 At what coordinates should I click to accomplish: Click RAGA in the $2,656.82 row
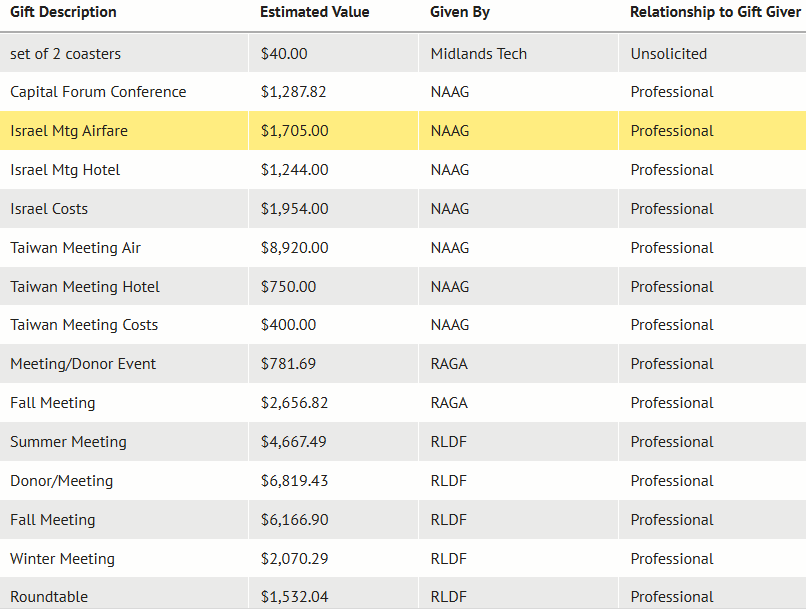pos(449,403)
